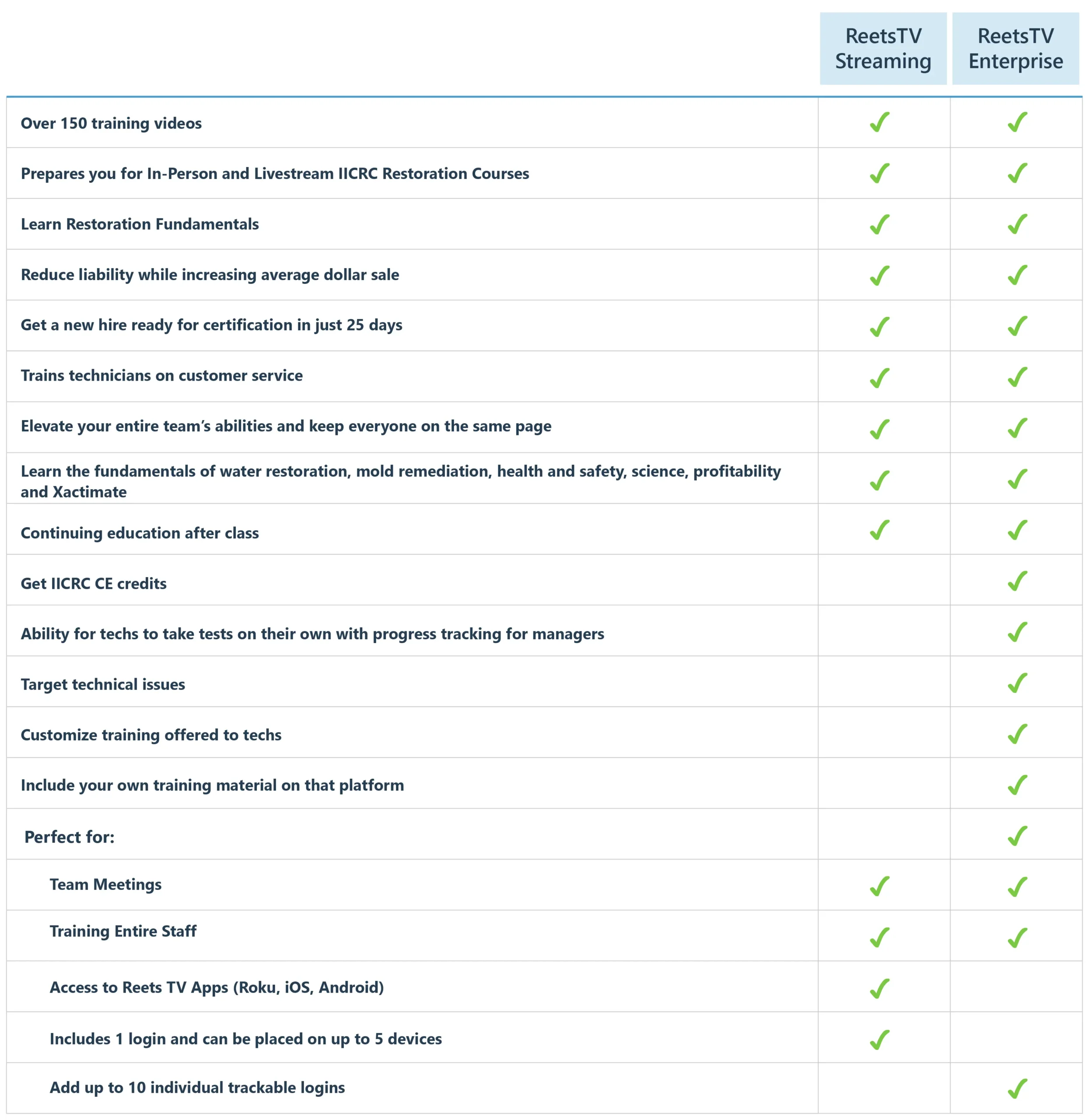
Task: Click Streaming checkmark for Learn Restoration Fundamentals
Action: point(880,224)
